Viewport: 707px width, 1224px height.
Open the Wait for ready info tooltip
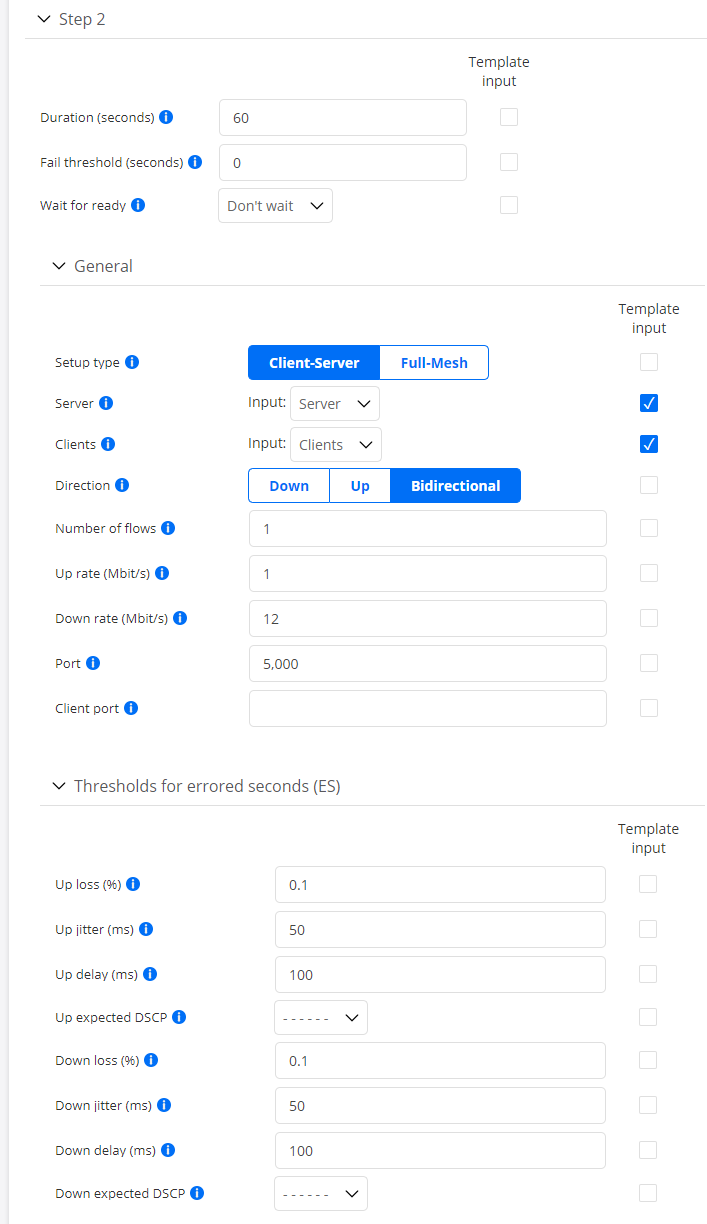[x=139, y=205]
